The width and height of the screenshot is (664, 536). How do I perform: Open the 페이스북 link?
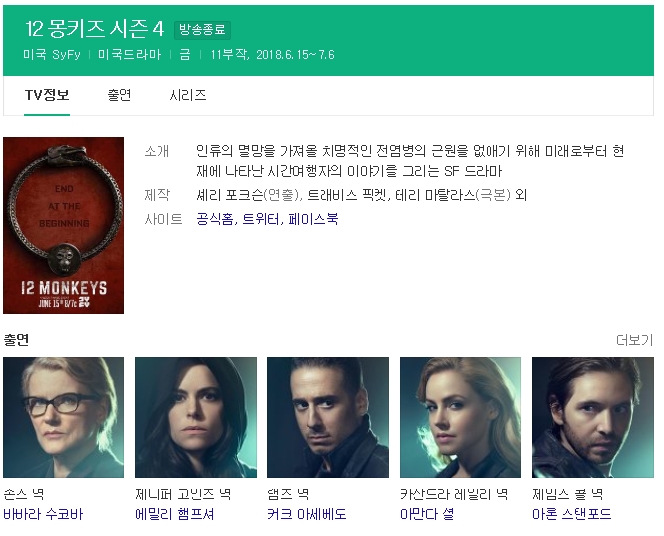click(313, 219)
